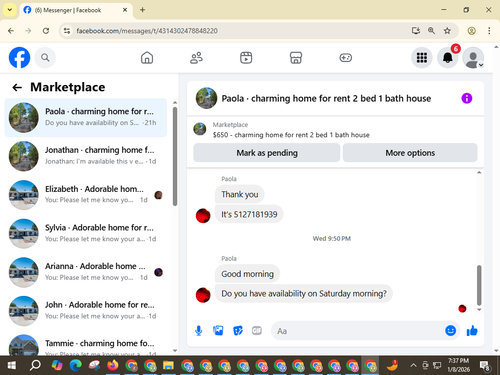Open the Jonathan charming home conversation
This screenshot has width=500, height=375.
tap(86, 156)
